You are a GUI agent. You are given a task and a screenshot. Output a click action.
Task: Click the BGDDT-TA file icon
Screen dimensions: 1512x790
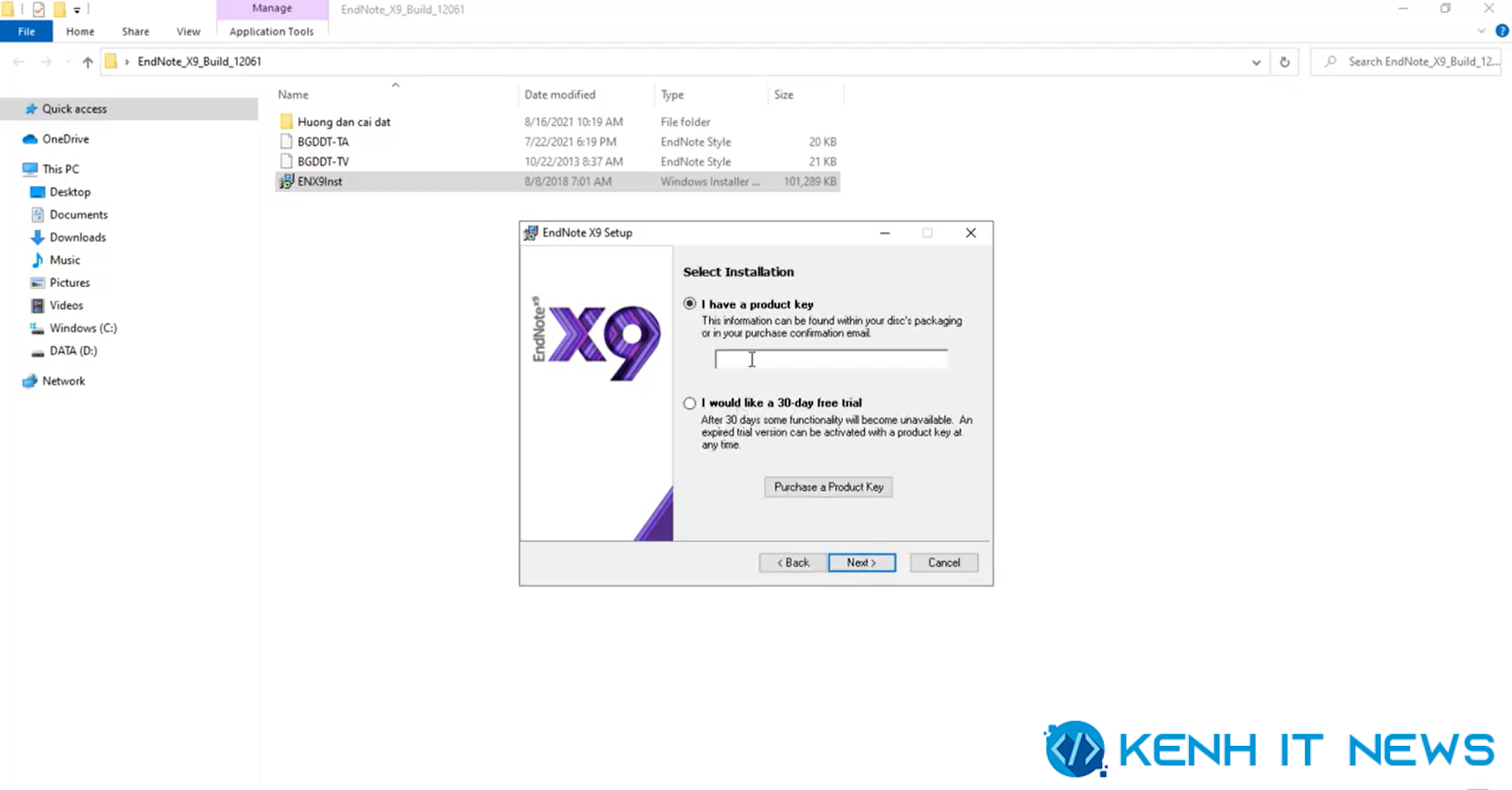click(x=287, y=142)
